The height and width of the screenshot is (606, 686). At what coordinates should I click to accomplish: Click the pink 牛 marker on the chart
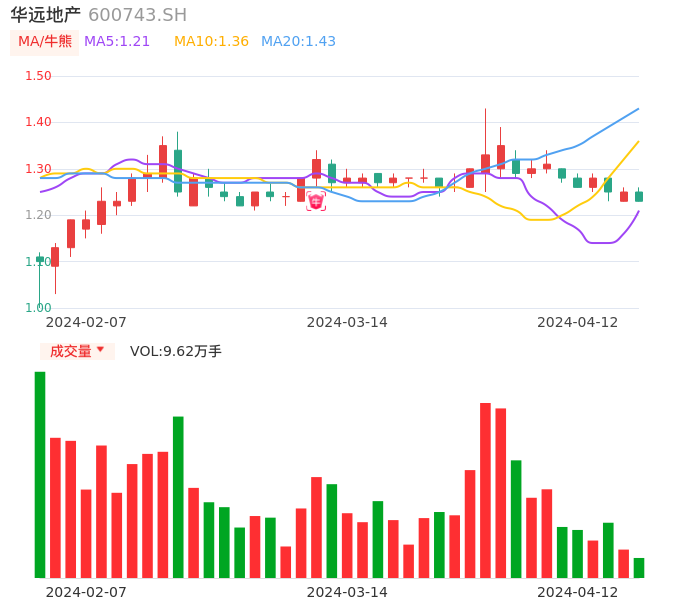click(316, 201)
